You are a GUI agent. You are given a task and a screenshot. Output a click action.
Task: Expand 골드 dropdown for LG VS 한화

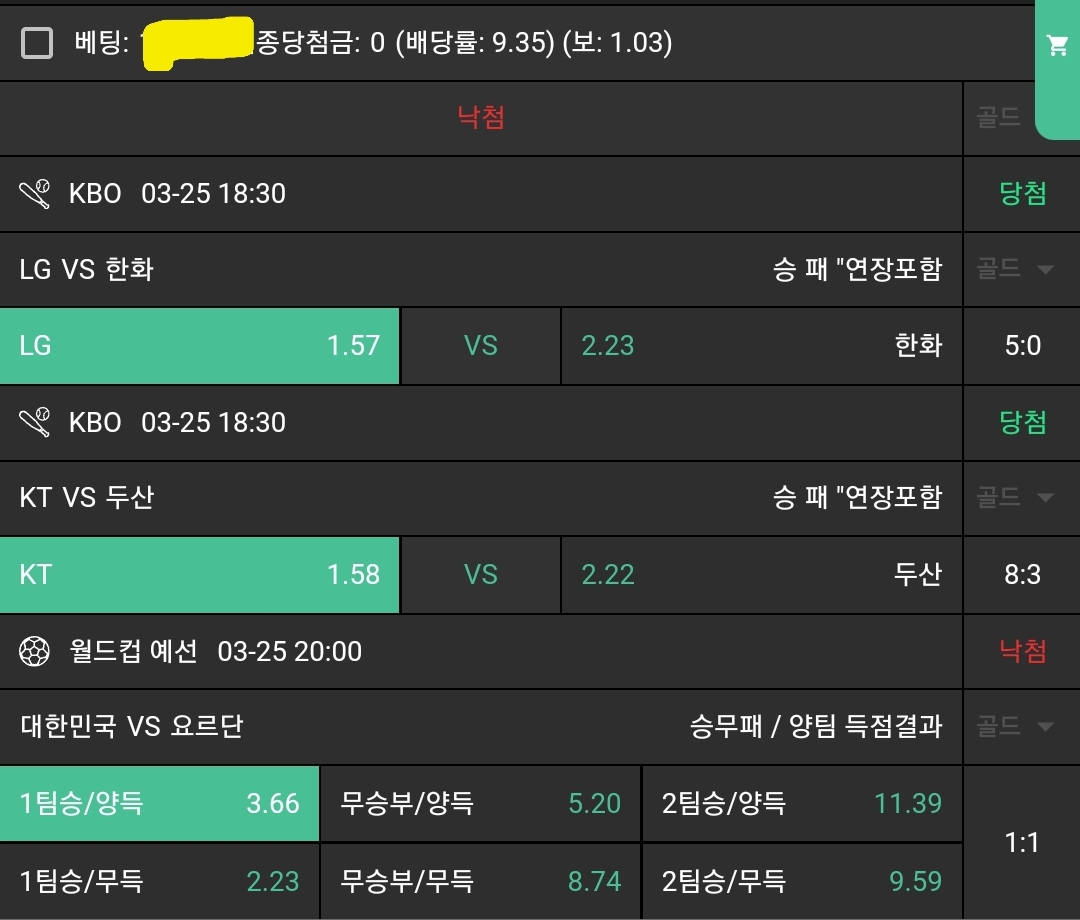(1016, 269)
